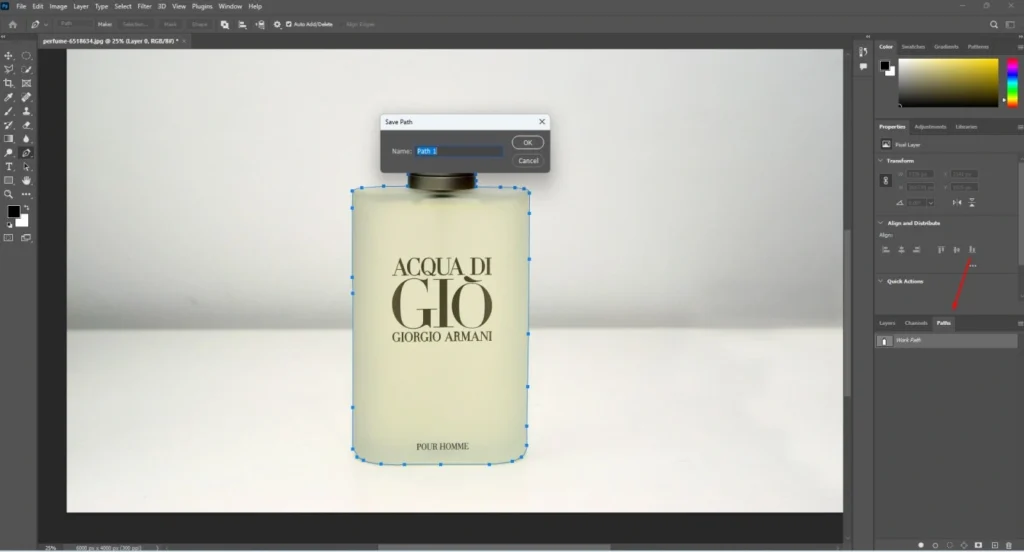This screenshot has height=552, width=1024.
Task: Open the File menu
Action: (21, 7)
